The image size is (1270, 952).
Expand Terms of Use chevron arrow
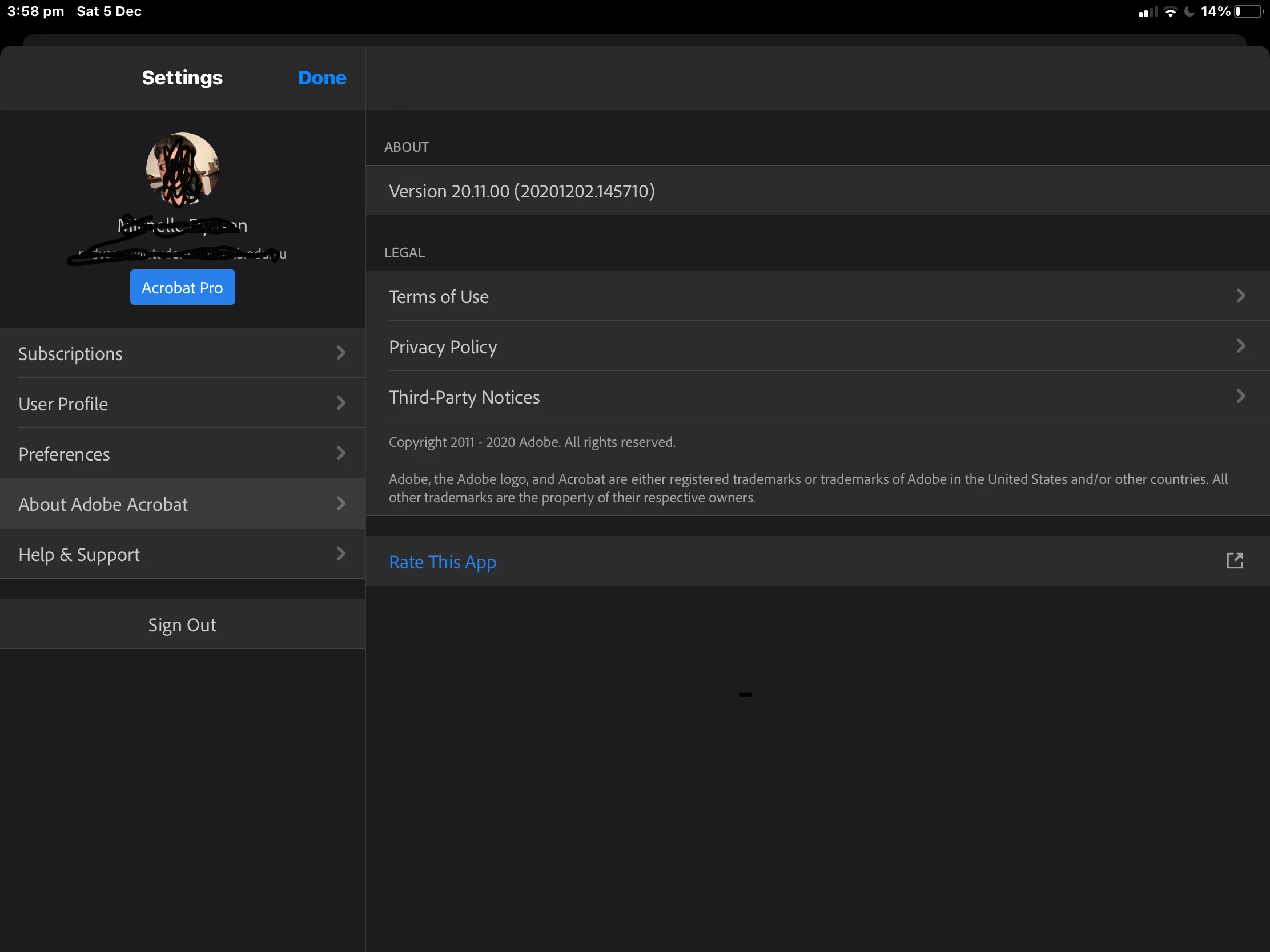(1240, 296)
